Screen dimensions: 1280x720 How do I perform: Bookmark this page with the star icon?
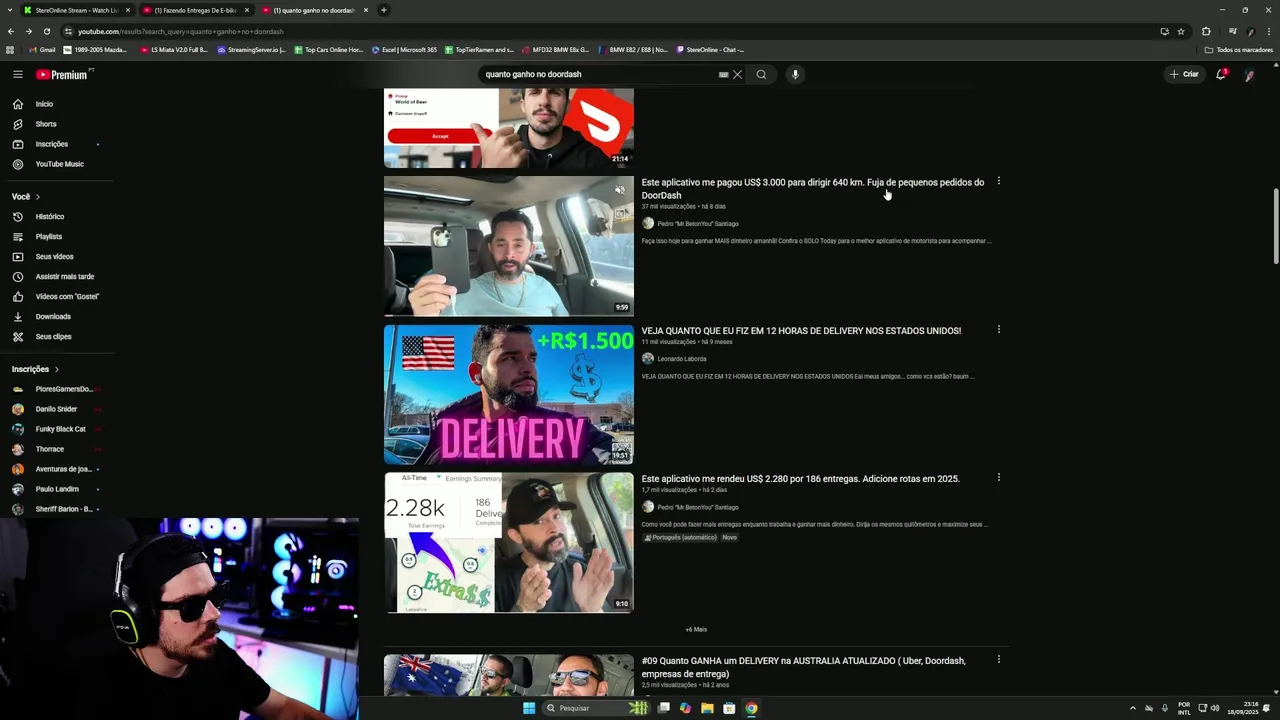[x=1181, y=31]
